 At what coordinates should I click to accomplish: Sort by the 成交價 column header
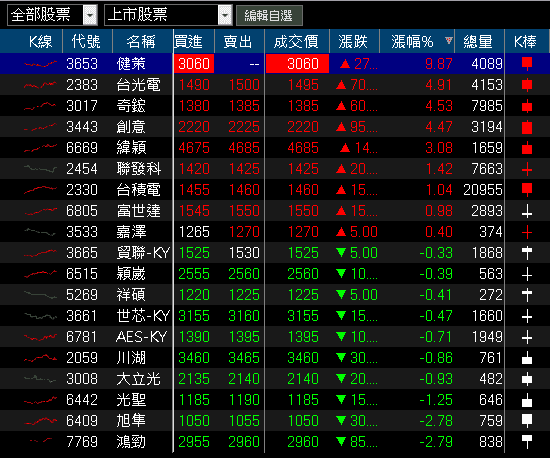pos(296,41)
